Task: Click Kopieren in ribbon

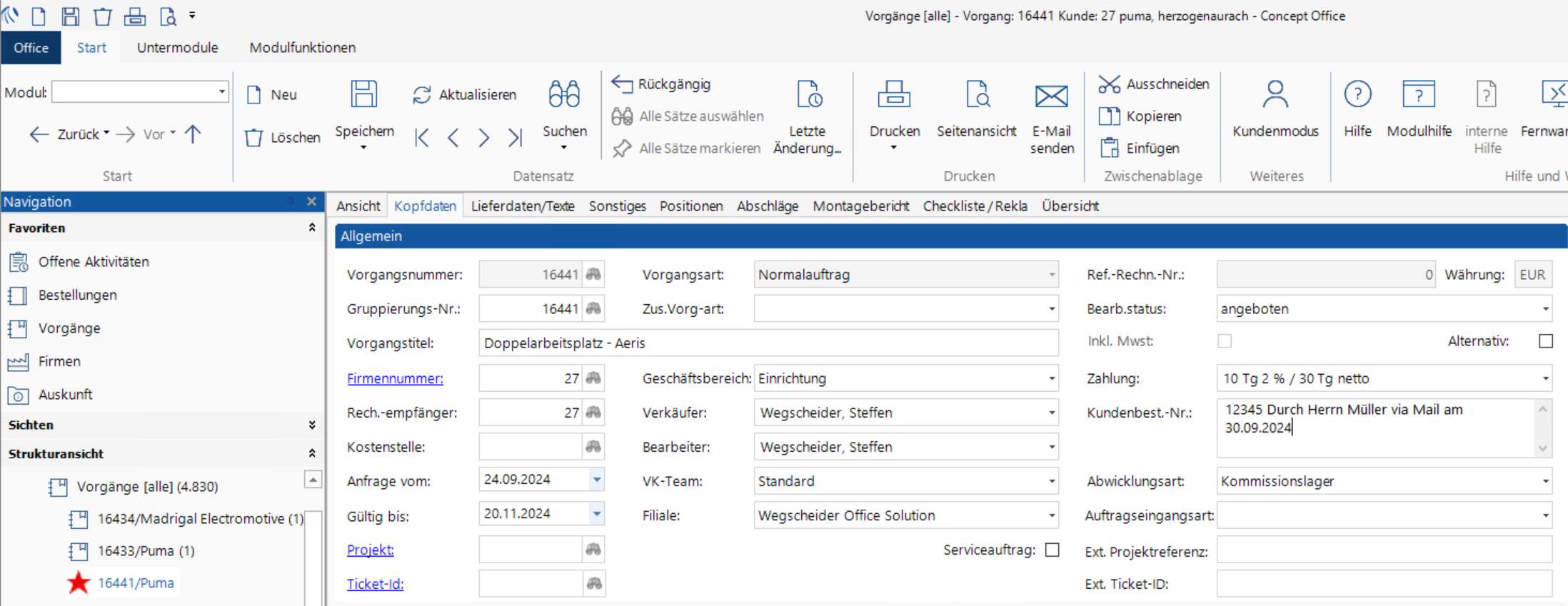Action: (x=1140, y=116)
